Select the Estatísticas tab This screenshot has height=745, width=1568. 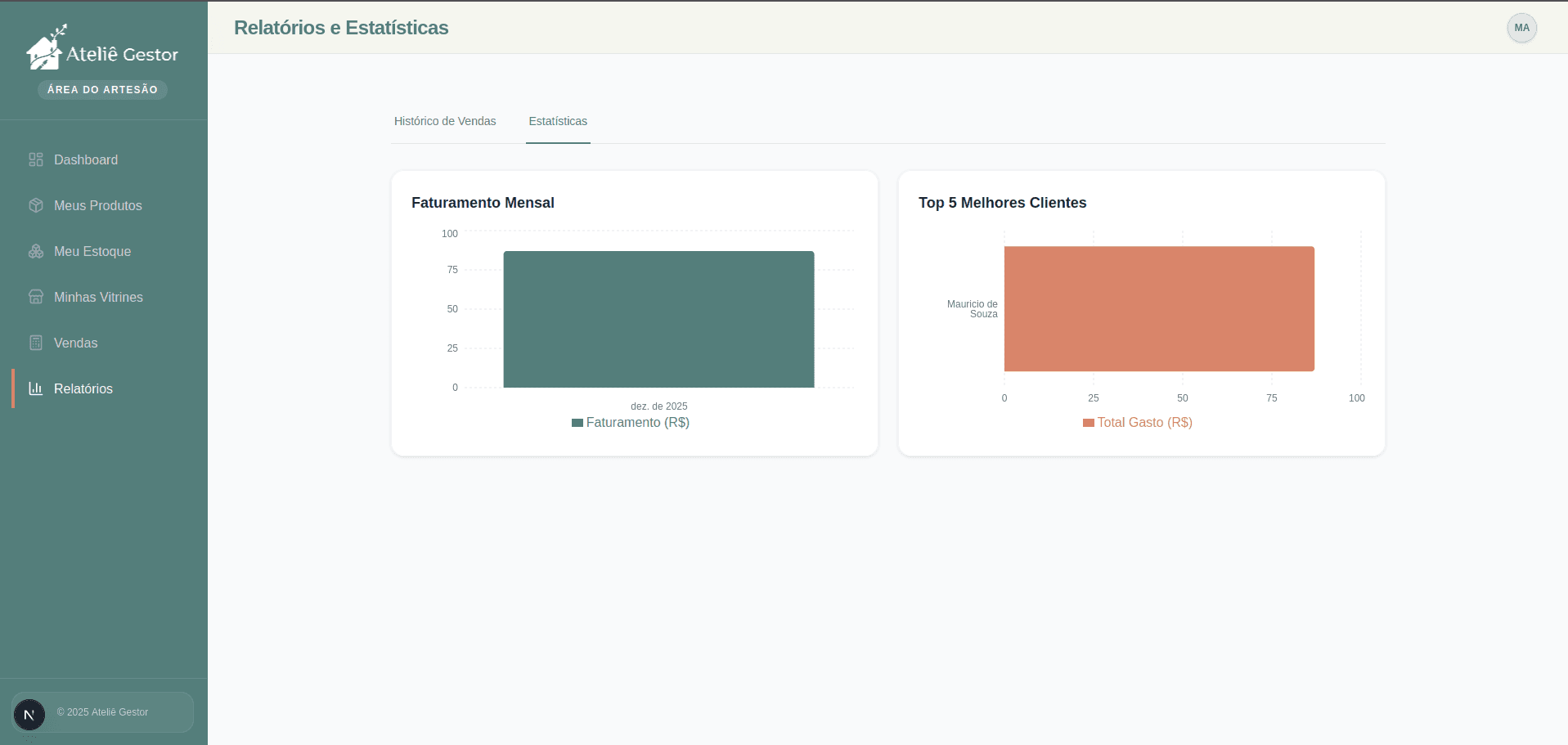(x=557, y=121)
